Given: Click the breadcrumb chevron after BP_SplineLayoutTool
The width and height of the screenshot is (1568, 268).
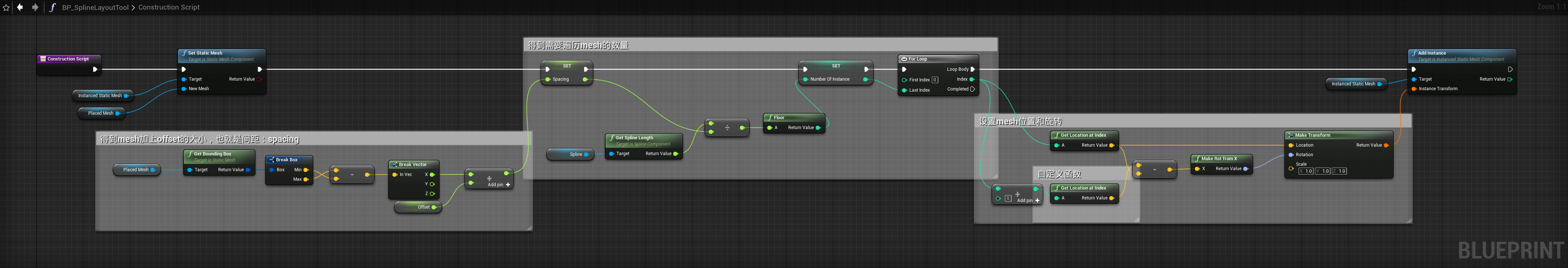Looking at the screenshot, I should [133, 7].
